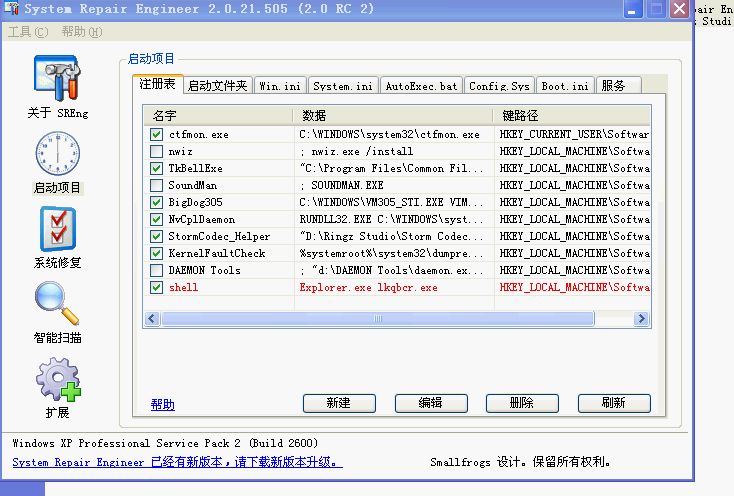The image size is (734, 496).
Task: Switch to the Config.Sys tab
Action: click(x=499, y=86)
